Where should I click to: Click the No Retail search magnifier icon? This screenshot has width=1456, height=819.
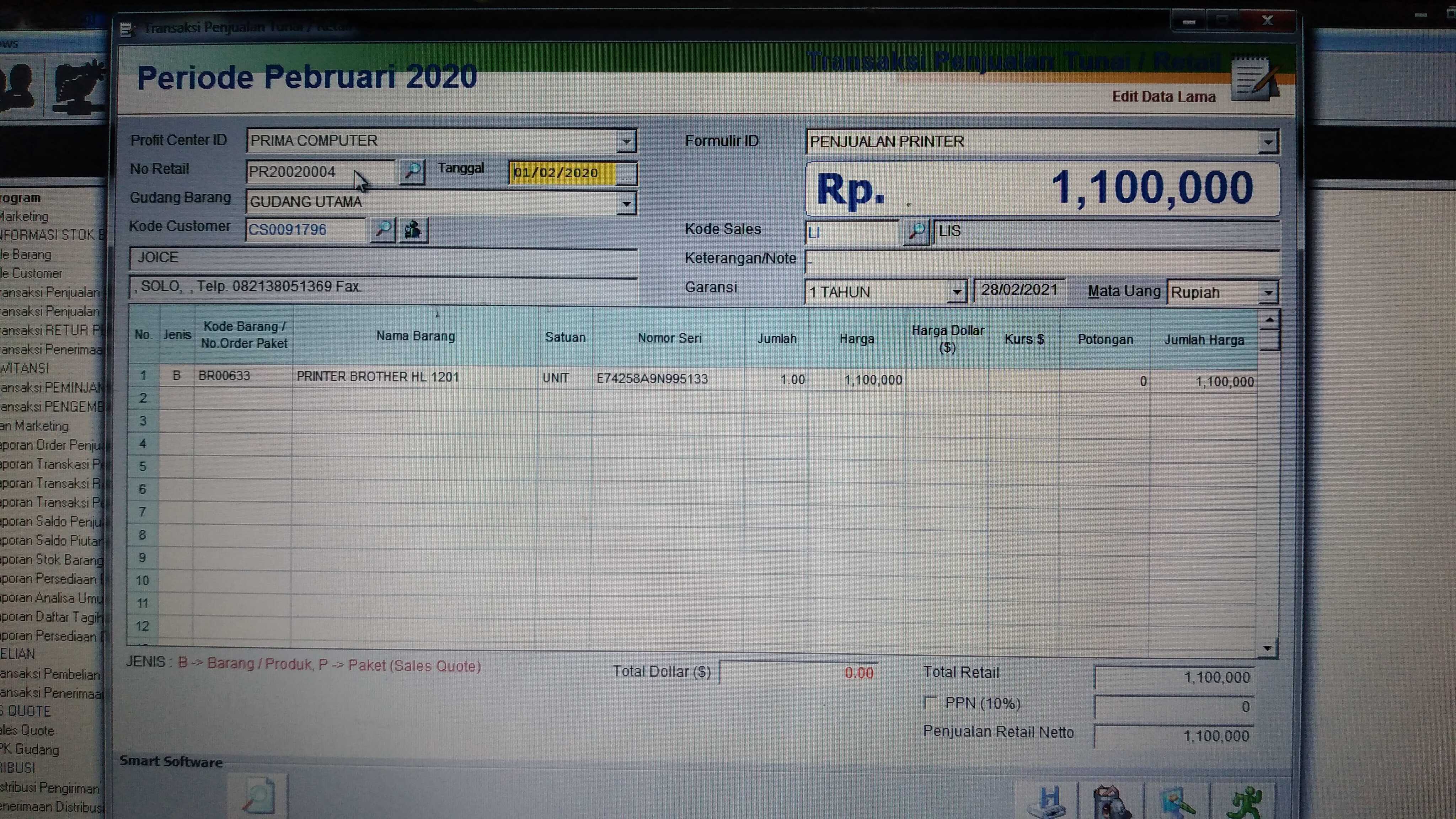click(x=412, y=171)
